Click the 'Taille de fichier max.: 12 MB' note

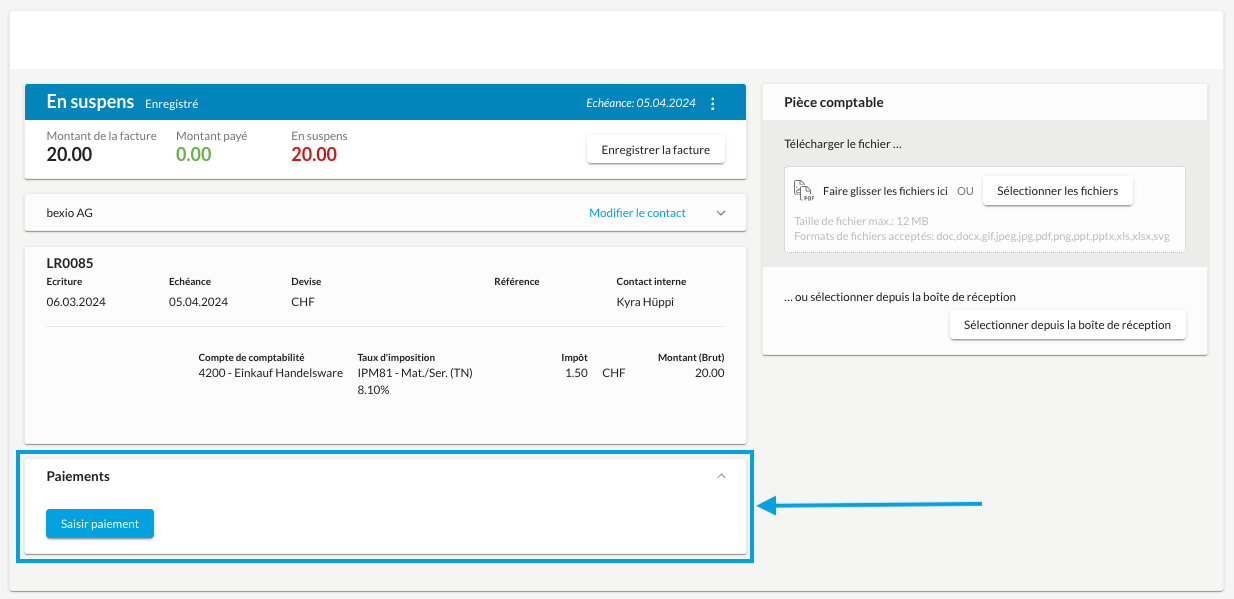(x=861, y=221)
